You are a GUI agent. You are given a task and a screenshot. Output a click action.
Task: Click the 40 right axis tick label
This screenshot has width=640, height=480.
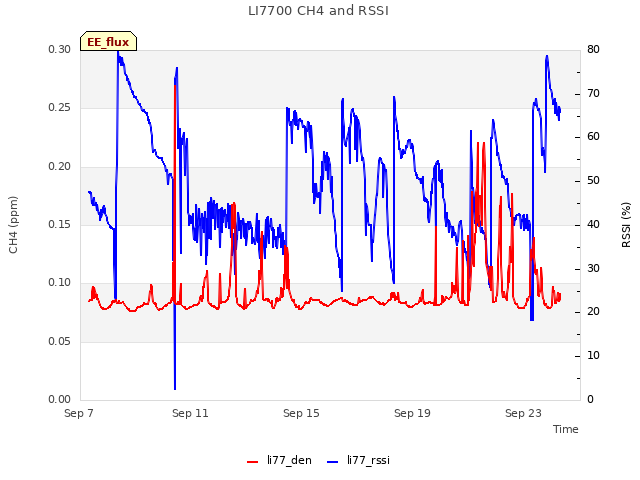[593, 224]
